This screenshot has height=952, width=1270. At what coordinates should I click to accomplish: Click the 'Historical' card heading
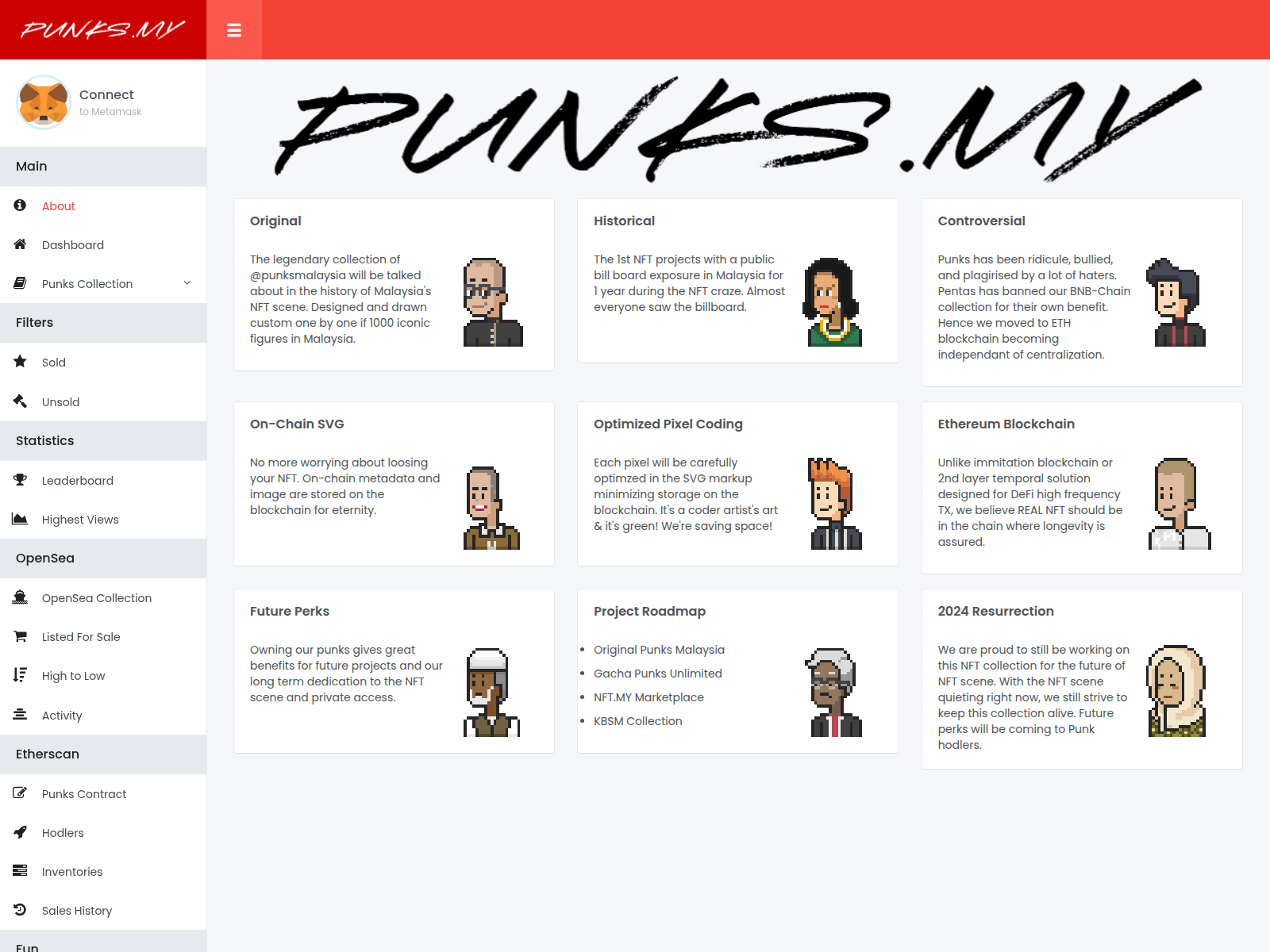[625, 221]
